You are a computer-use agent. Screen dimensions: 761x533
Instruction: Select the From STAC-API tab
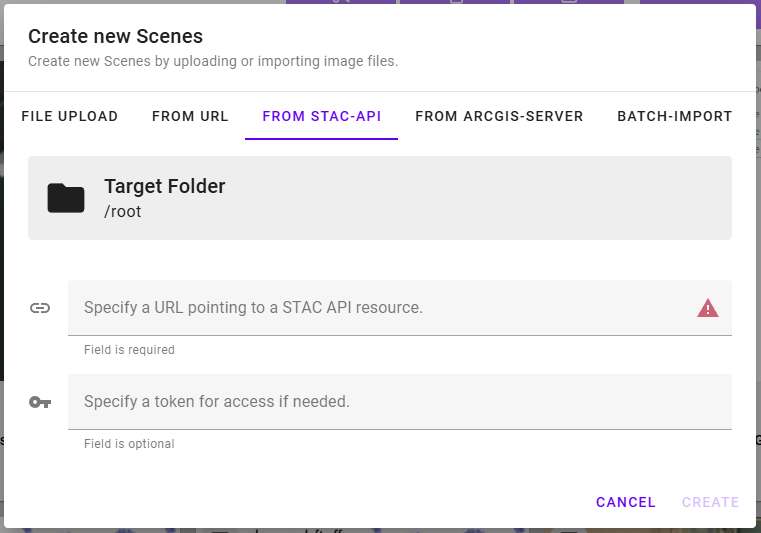pyautogui.click(x=321, y=117)
